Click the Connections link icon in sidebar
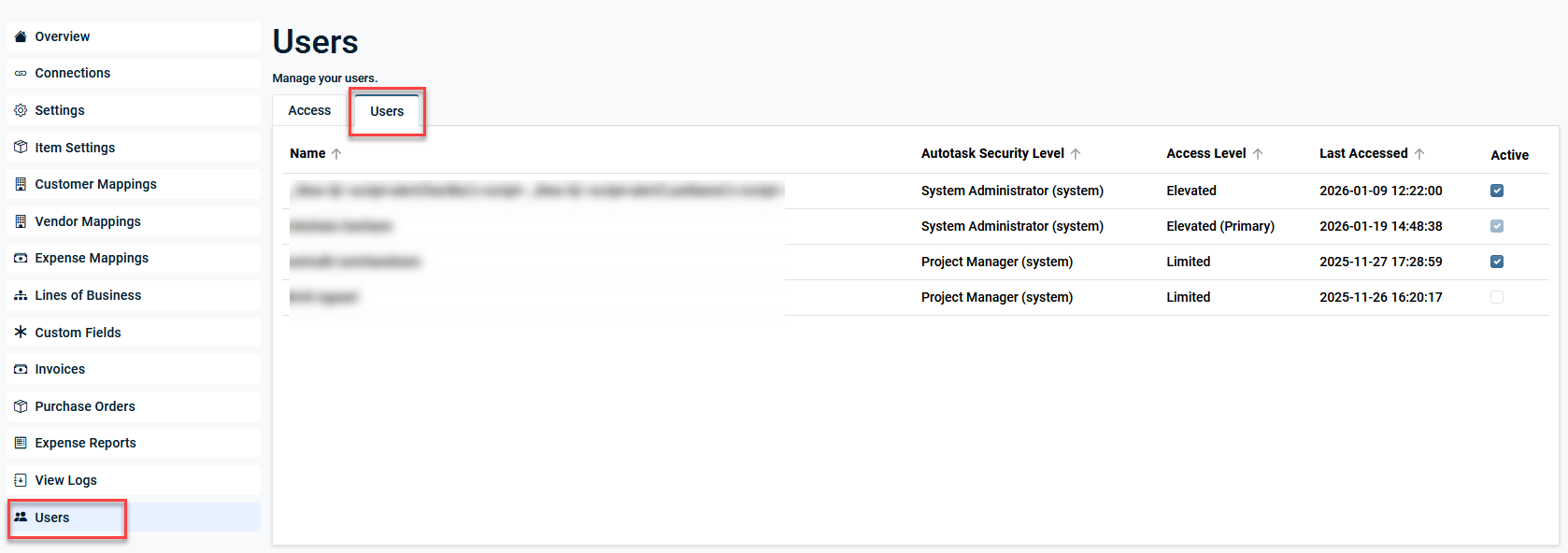 click(21, 73)
